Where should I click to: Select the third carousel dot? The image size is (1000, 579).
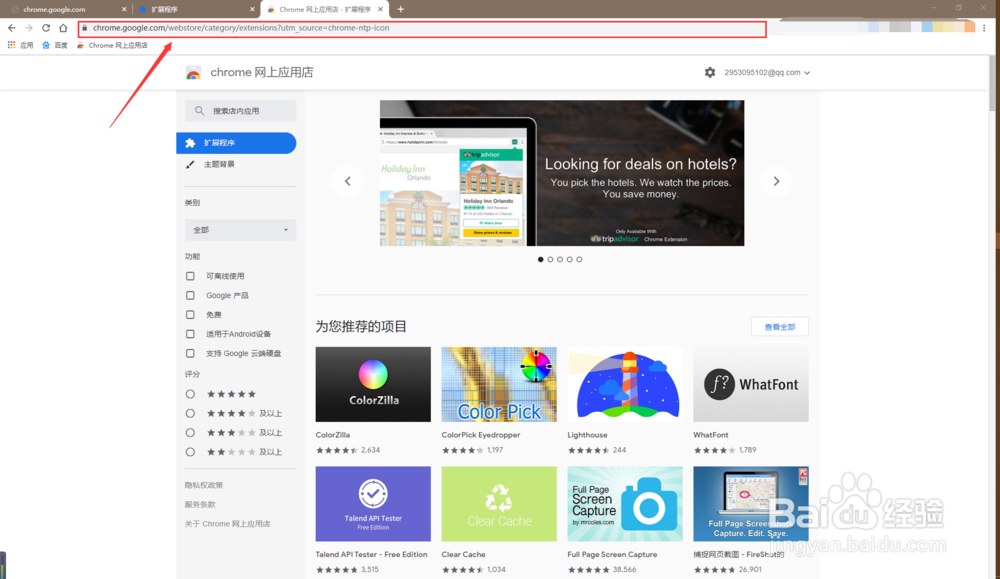pyautogui.click(x=560, y=260)
